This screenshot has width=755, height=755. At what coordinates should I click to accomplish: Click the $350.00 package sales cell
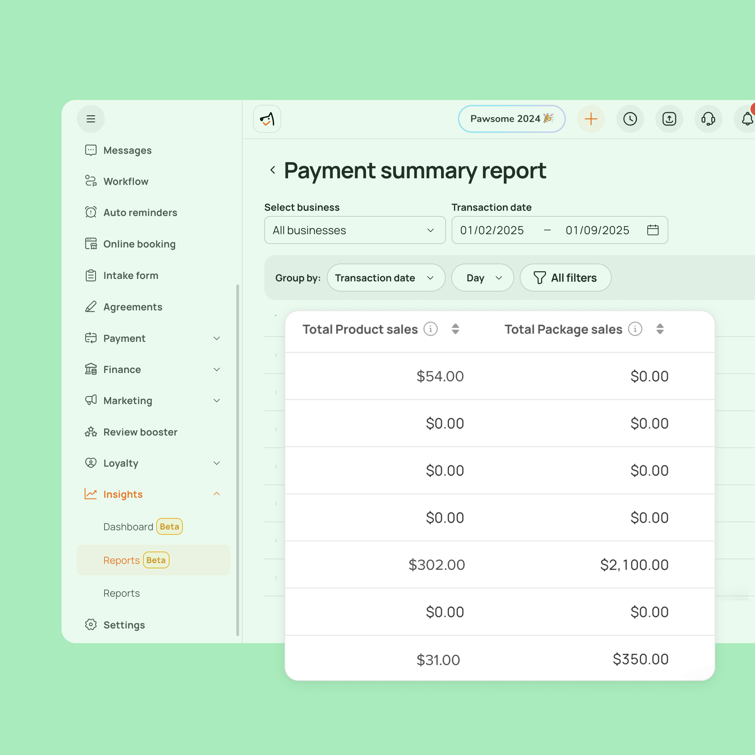pyautogui.click(x=640, y=659)
